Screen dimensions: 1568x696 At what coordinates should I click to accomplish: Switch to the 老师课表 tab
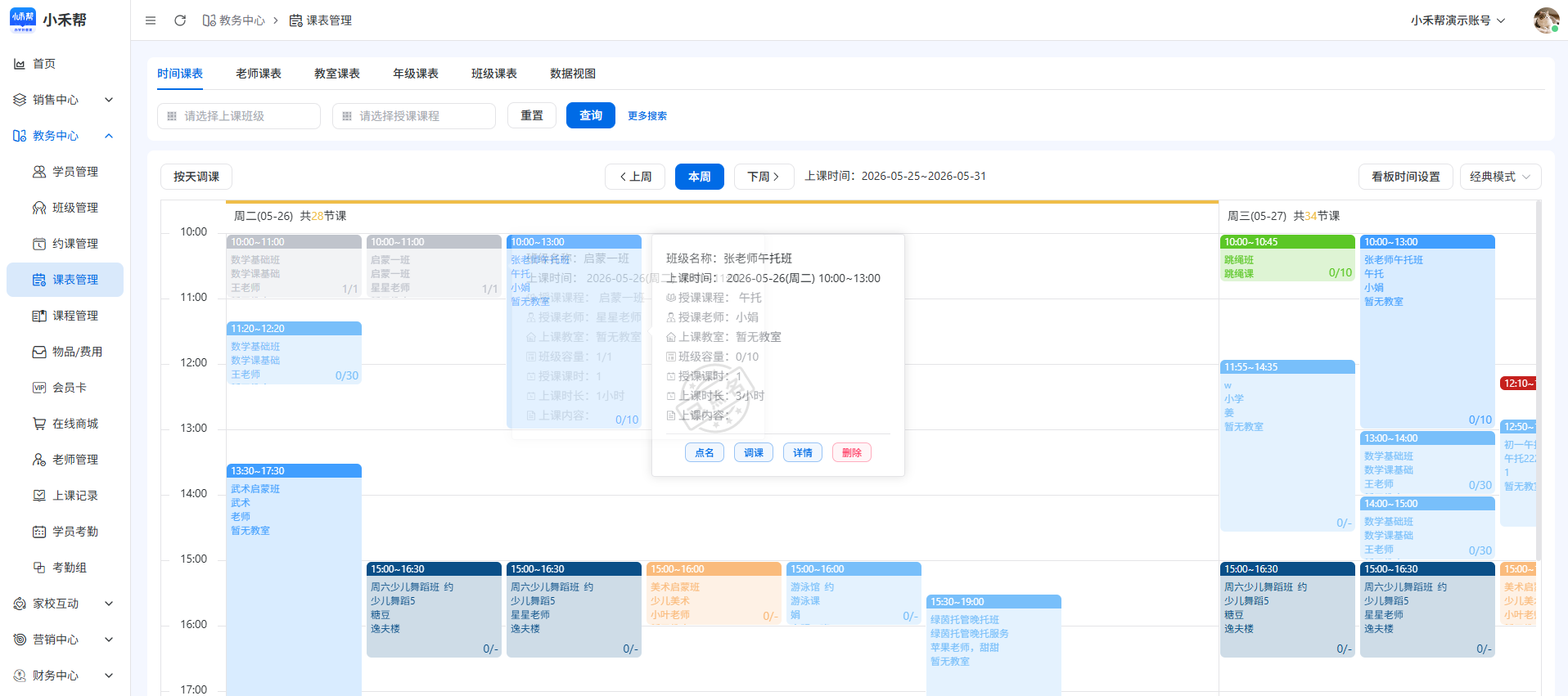pos(259,74)
